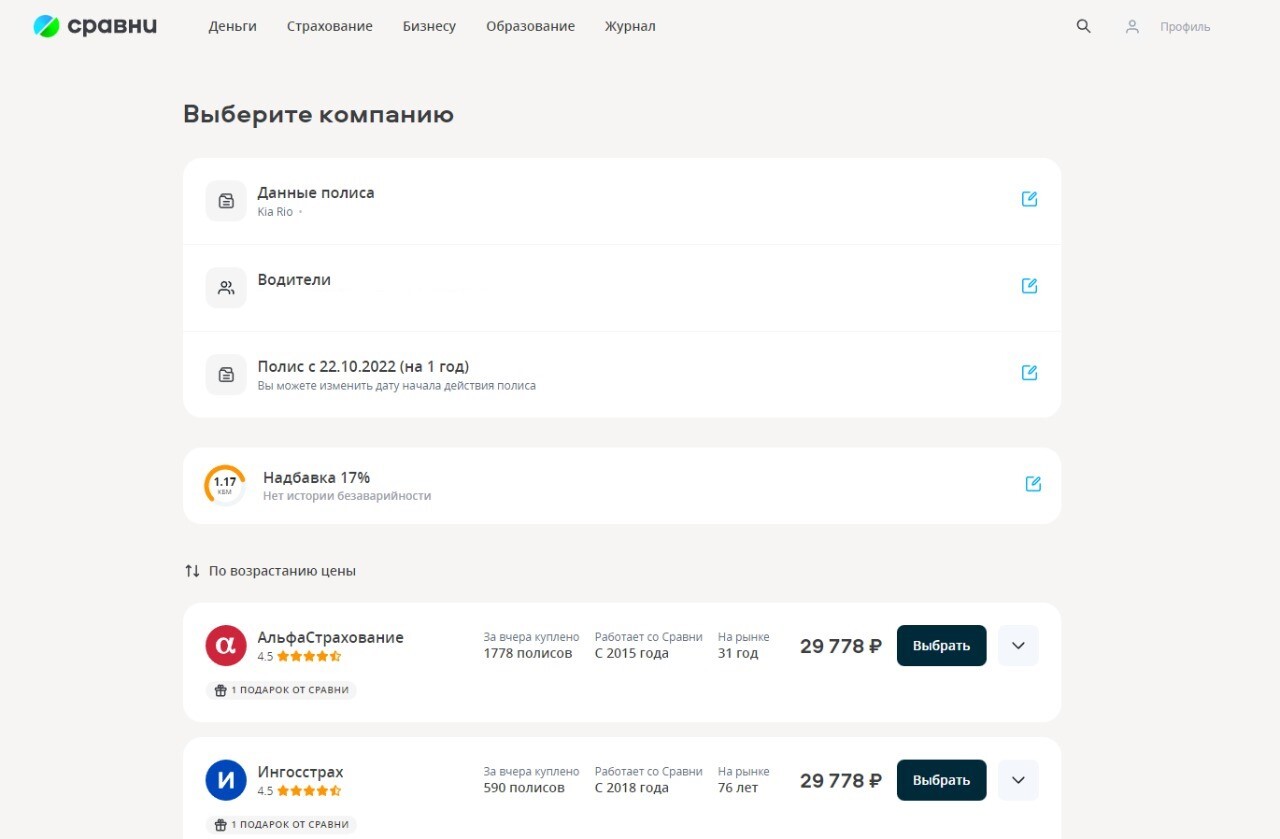Image resolution: width=1280 pixels, height=839 pixels.
Task: Open the Деньги menu
Action: (233, 27)
